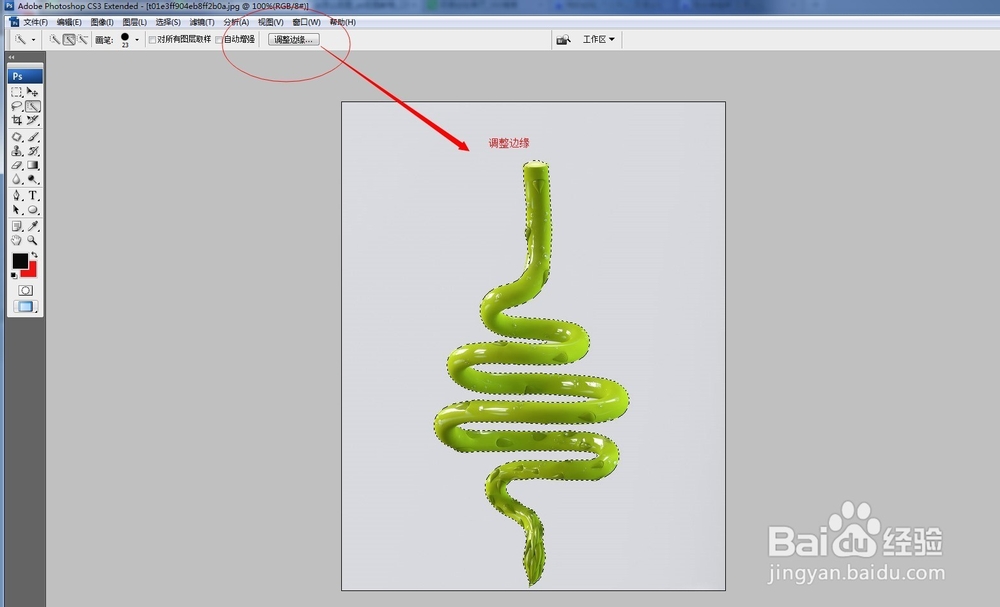Viewport: 1000px width, 607px height.
Task: Choose New Selection mode in options bar
Action: (x=55, y=40)
